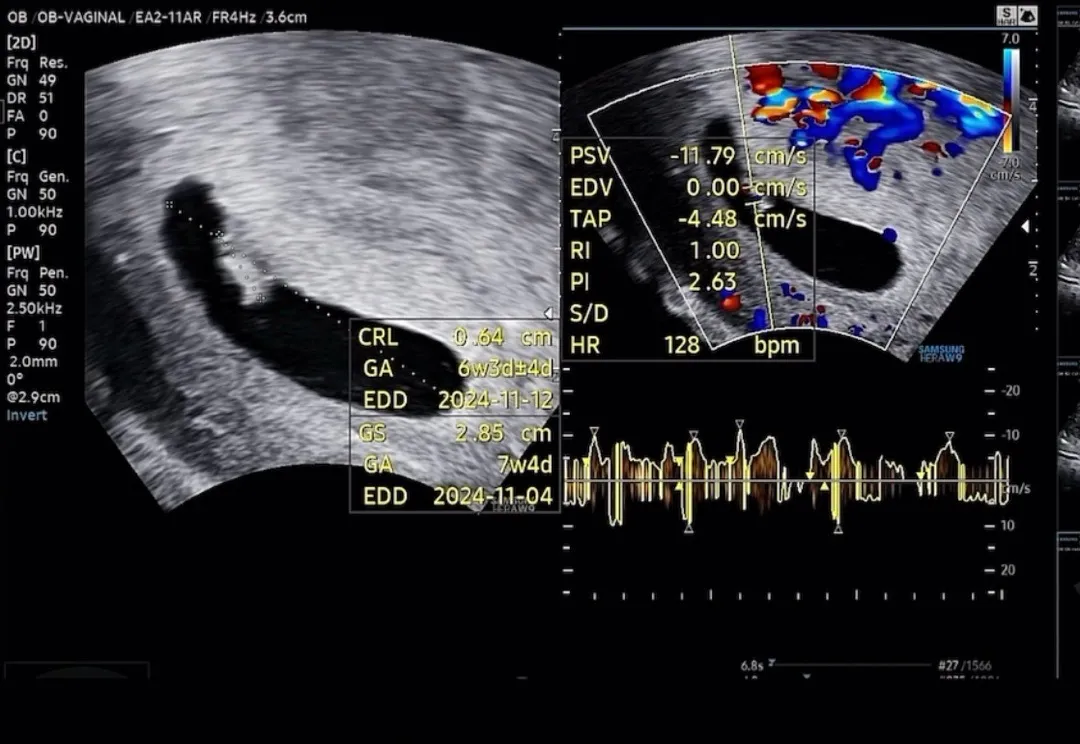Click the top-left caliper on the gestational sac
This screenshot has height=744, width=1080.
169,205
